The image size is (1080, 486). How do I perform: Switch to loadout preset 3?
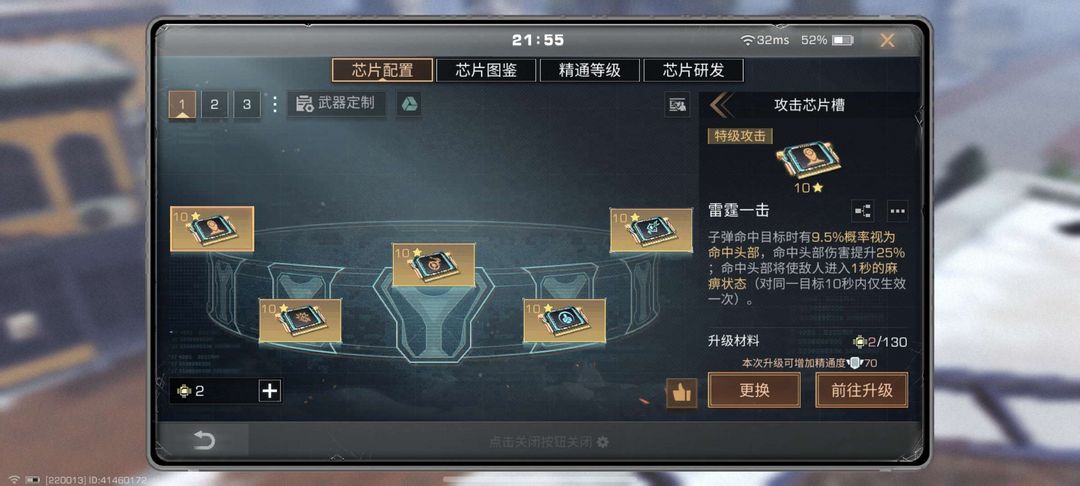pyautogui.click(x=247, y=105)
